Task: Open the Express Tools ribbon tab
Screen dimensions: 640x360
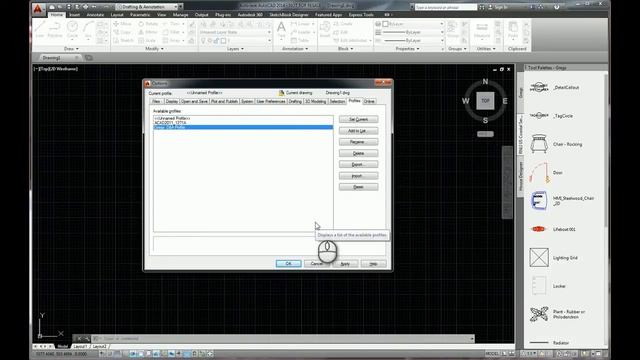Action: pos(361,15)
